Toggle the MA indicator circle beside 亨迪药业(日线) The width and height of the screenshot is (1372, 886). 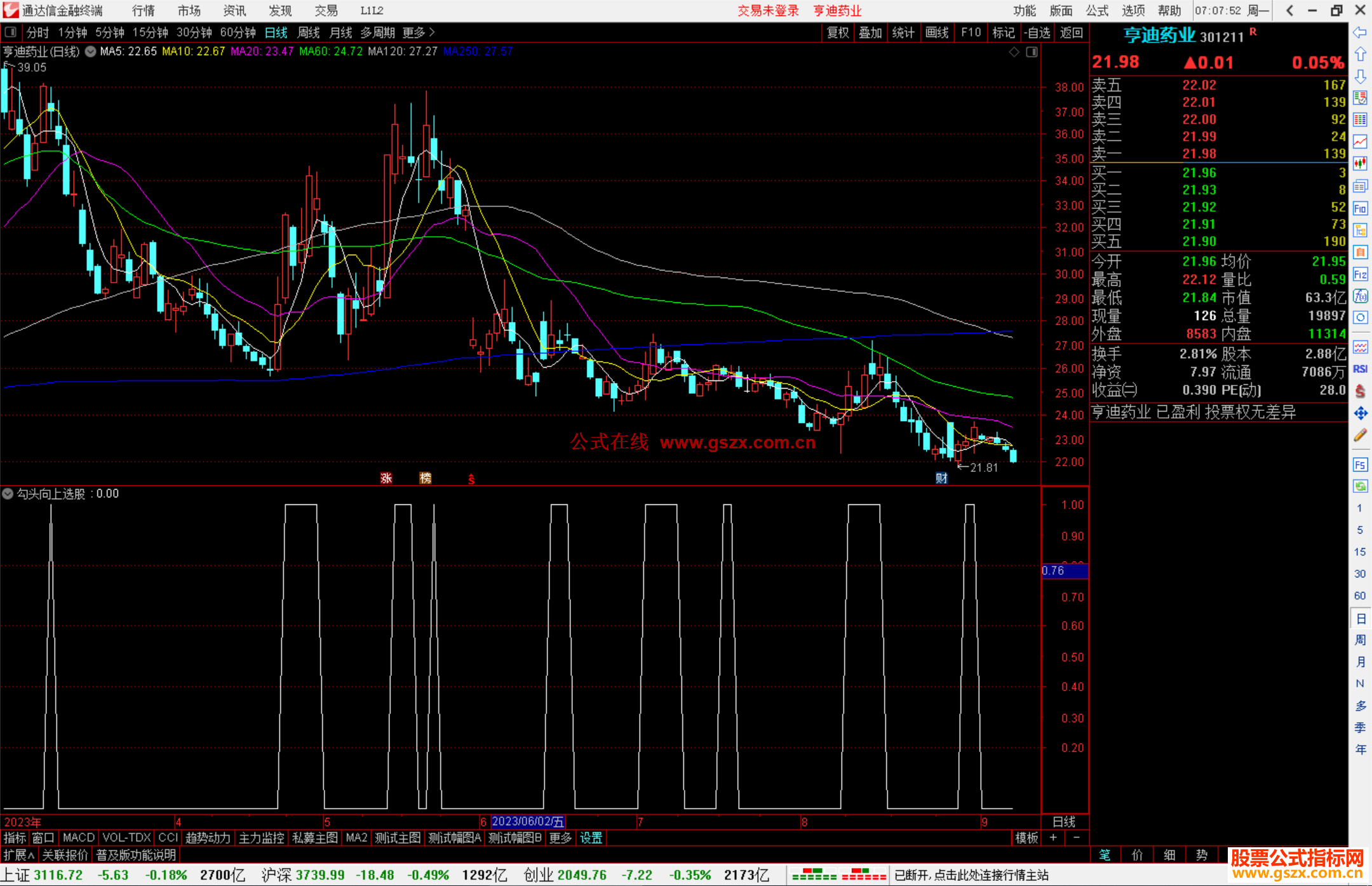(x=90, y=51)
